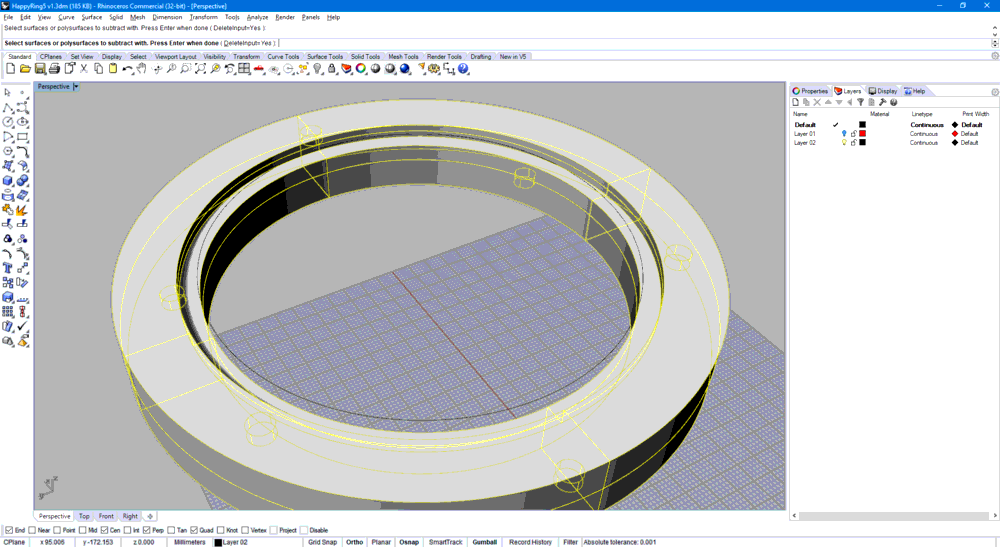
Task: Open the Perspective viewport title dropdown arrow
Action: (x=76, y=87)
